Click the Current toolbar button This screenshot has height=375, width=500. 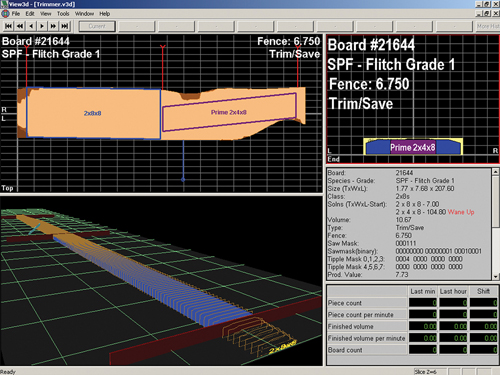97,26
